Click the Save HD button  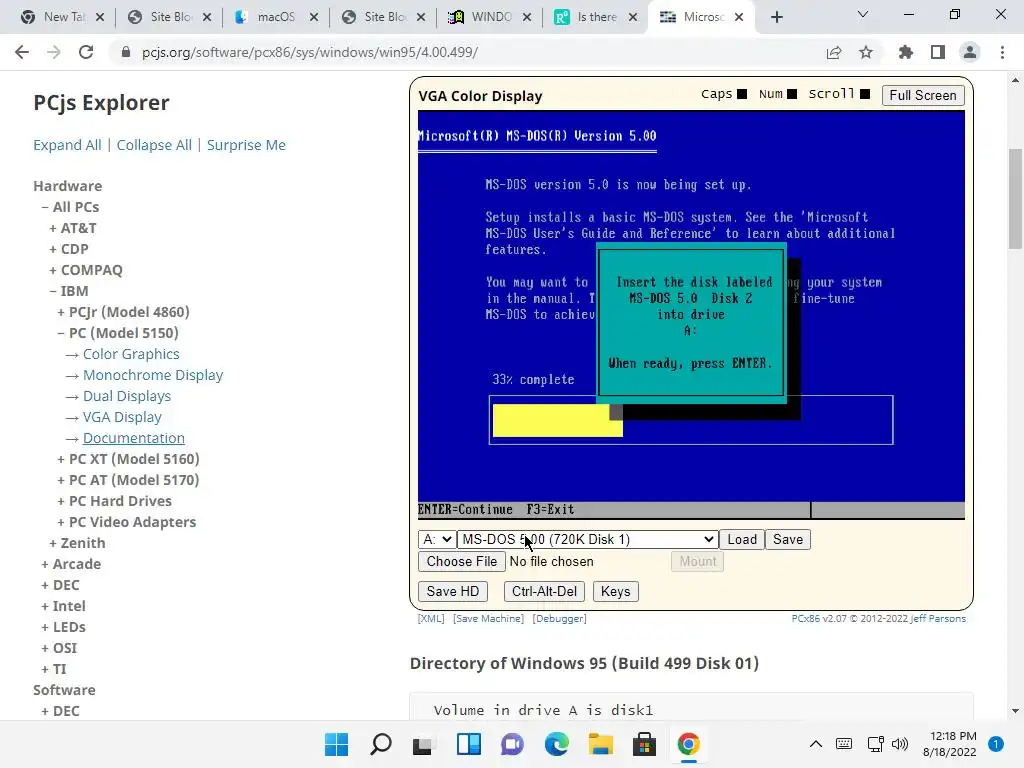(453, 592)
